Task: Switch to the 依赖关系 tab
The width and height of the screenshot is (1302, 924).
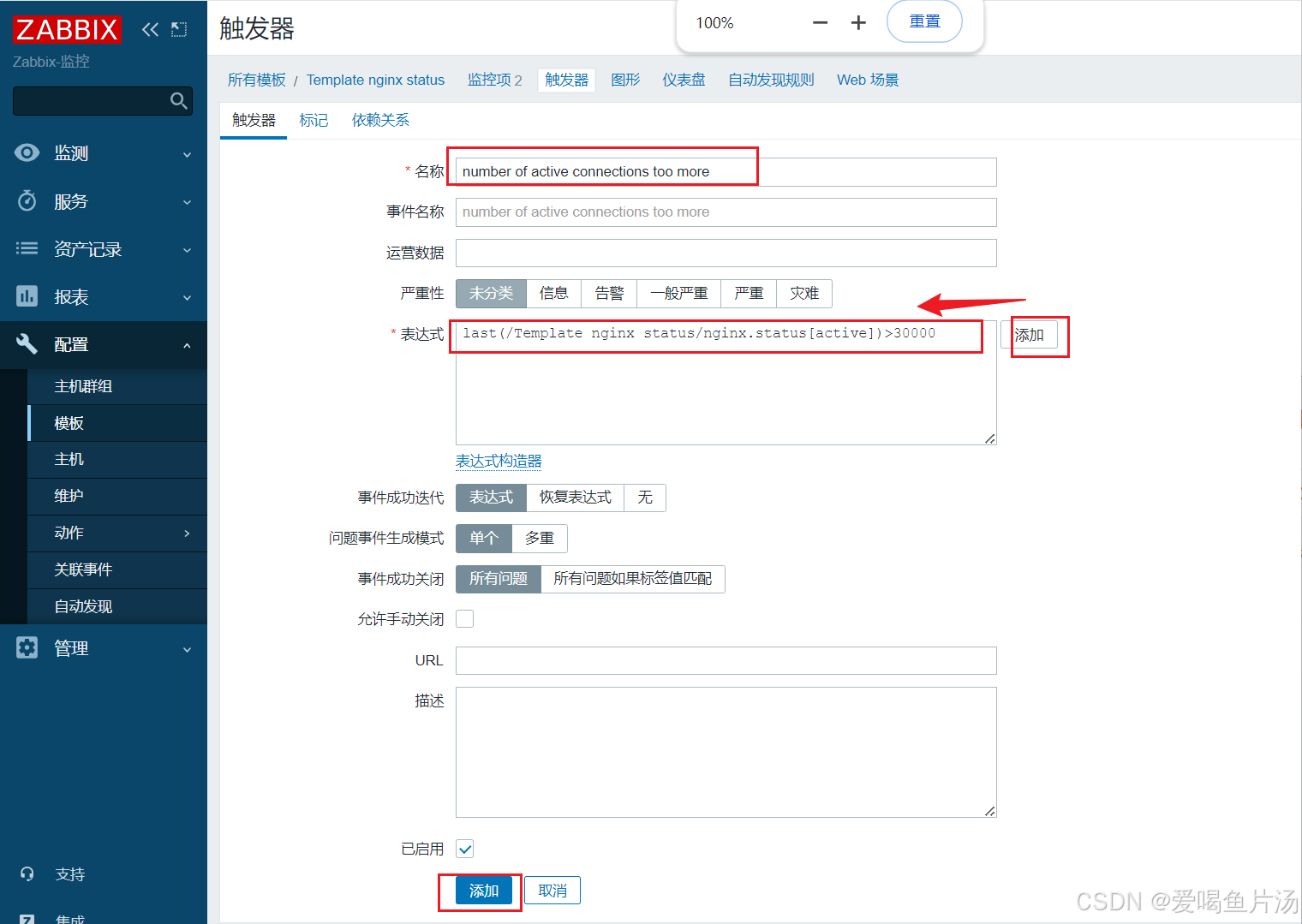Action: click(x=380, y=120)
